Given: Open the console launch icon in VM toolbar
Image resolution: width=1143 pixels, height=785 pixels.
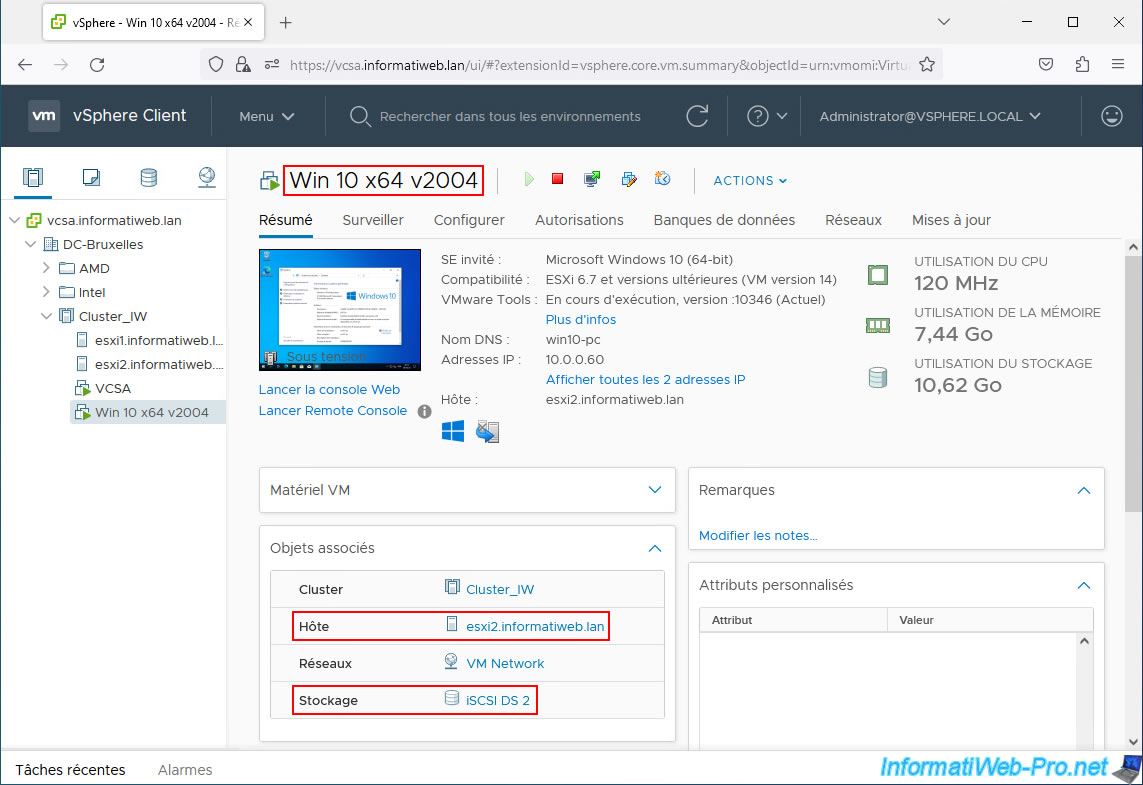Looking at the screenshot, I should (592, 180).
